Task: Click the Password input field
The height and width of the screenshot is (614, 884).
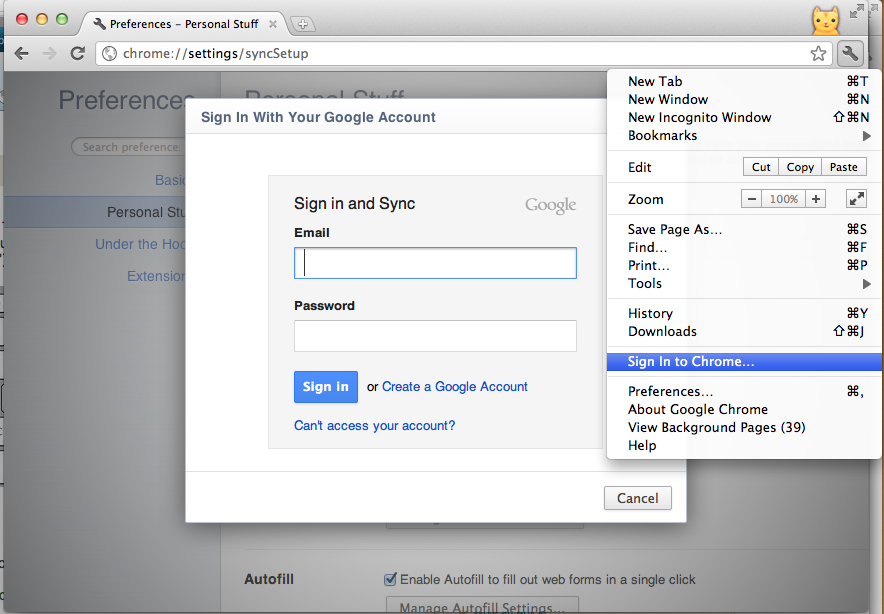Action: (435, 336)
